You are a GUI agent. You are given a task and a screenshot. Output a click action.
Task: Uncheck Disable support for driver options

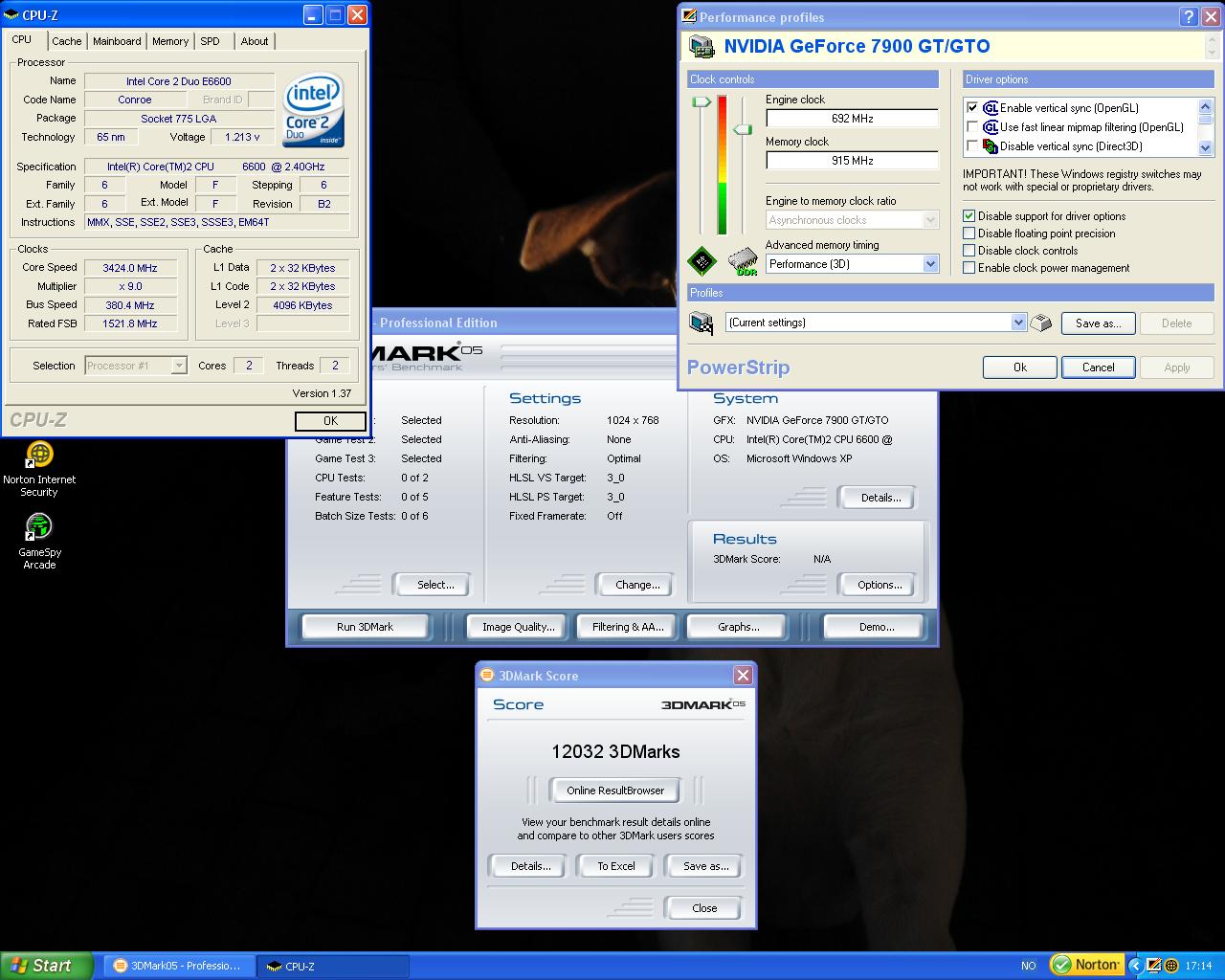[969, 216]
